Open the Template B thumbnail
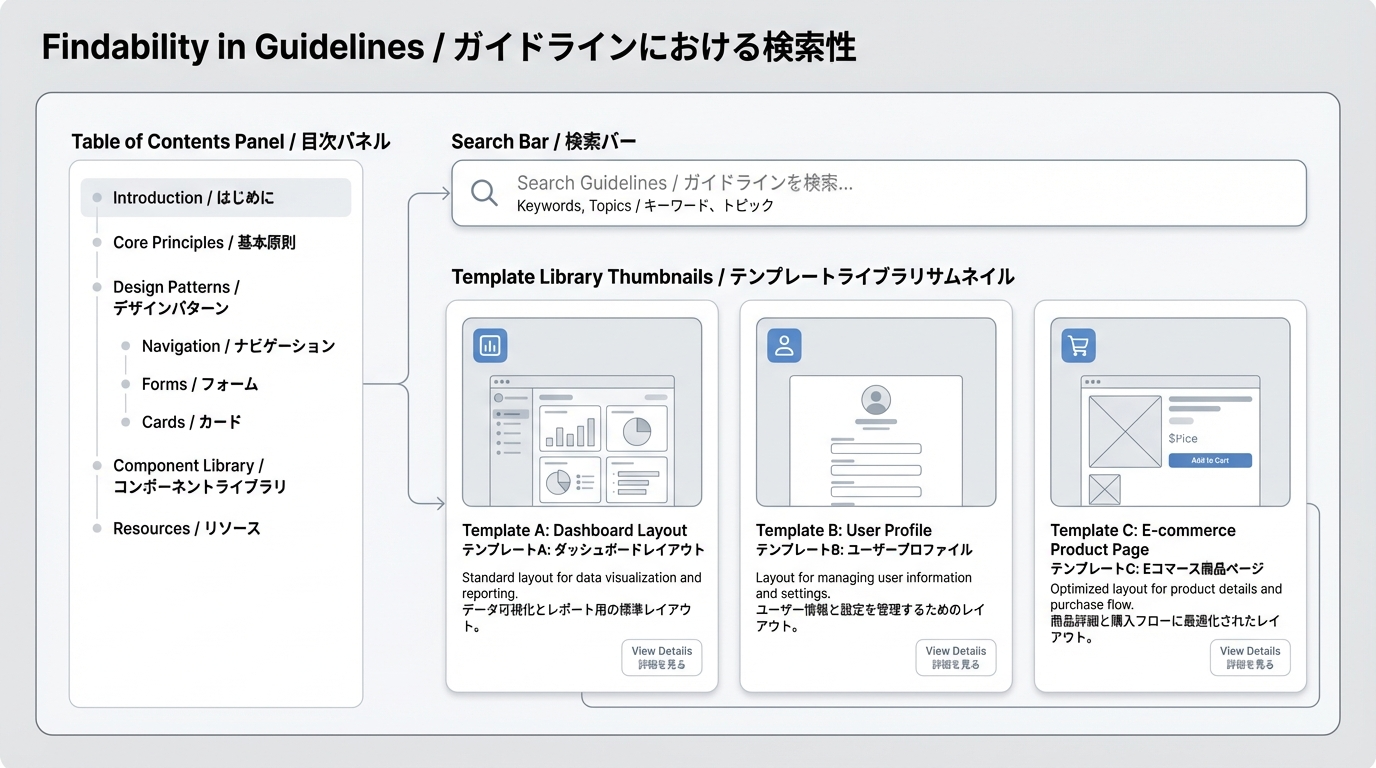Screen dimensions: 1376x768 click(875, 410)
